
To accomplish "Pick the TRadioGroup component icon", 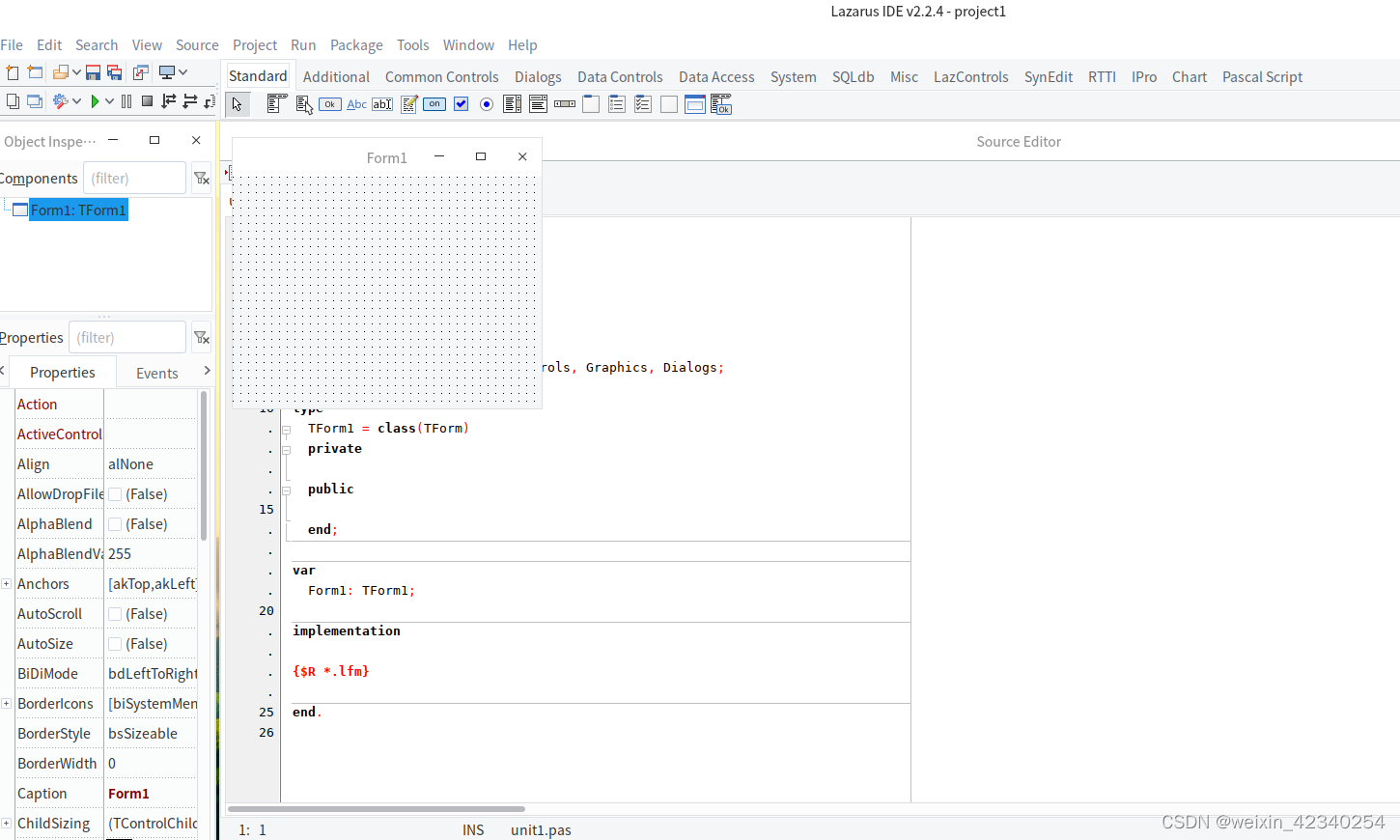I will [617, 104].
